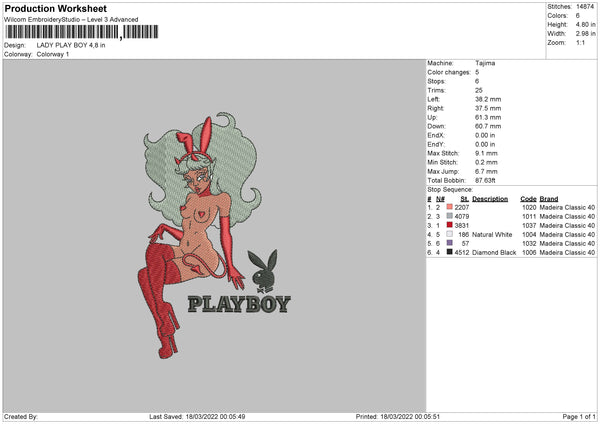Click the 'Stop Sequence:' heading
The height and width of the screenshot is (424, 600).
450,189
